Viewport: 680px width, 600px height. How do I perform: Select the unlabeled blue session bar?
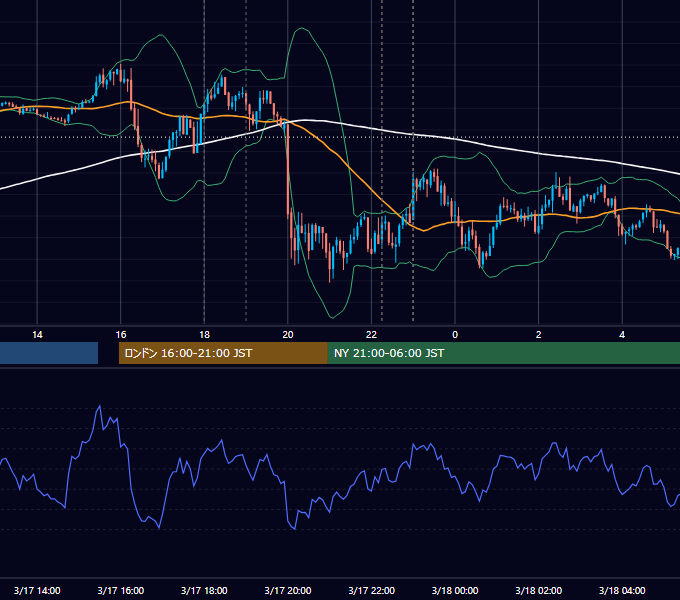click(49, 353)
